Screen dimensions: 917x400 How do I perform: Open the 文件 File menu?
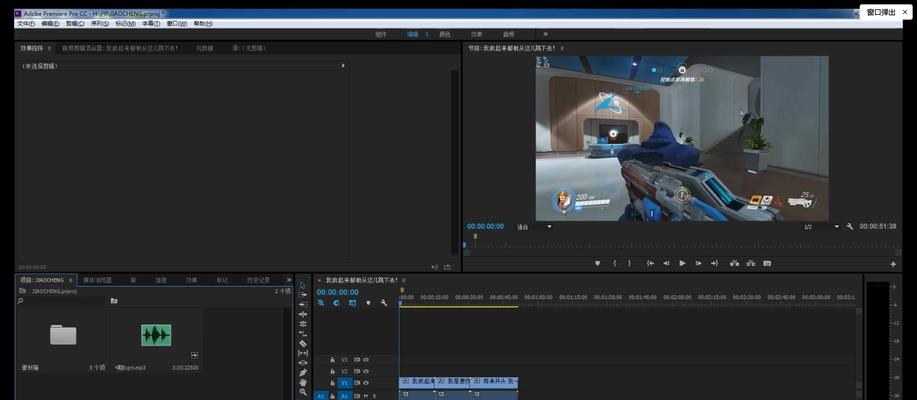point(26,24)
